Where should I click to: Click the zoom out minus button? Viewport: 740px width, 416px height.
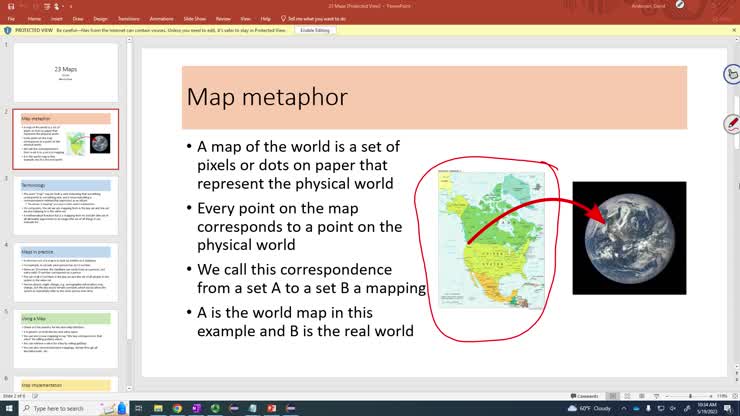pos(667,396)
